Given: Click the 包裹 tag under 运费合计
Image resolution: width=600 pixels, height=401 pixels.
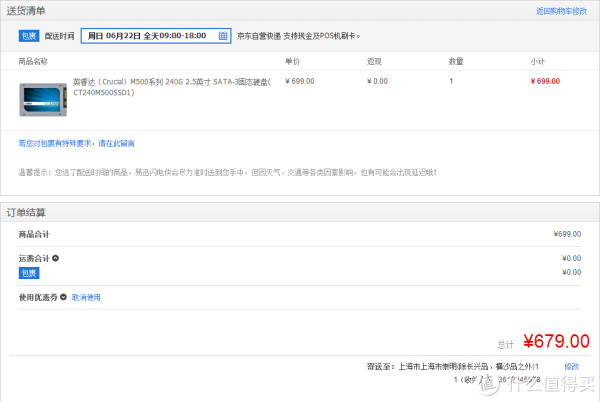Looking at the screenshot, I should click(29, 273).
